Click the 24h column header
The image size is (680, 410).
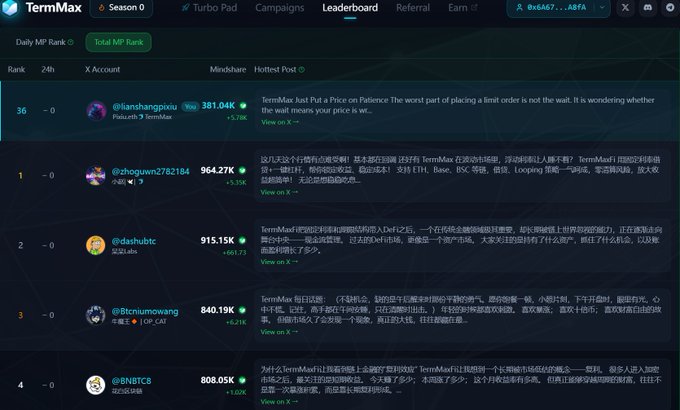click(x=48, y=69)
